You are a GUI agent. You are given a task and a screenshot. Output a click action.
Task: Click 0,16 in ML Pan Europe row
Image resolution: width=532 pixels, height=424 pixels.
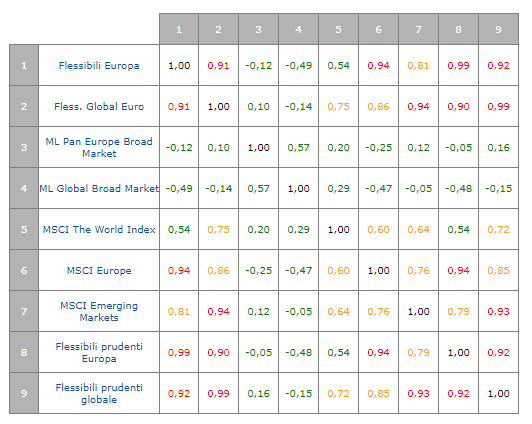click(498, 148)
